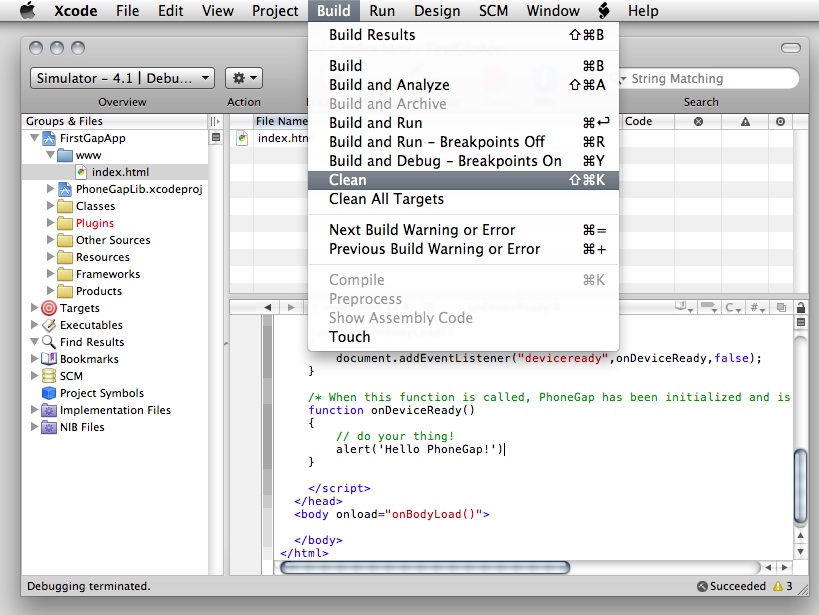Open the Design menu
The height and width of the screenshot is (615, 819).
(x=437, y=10)
